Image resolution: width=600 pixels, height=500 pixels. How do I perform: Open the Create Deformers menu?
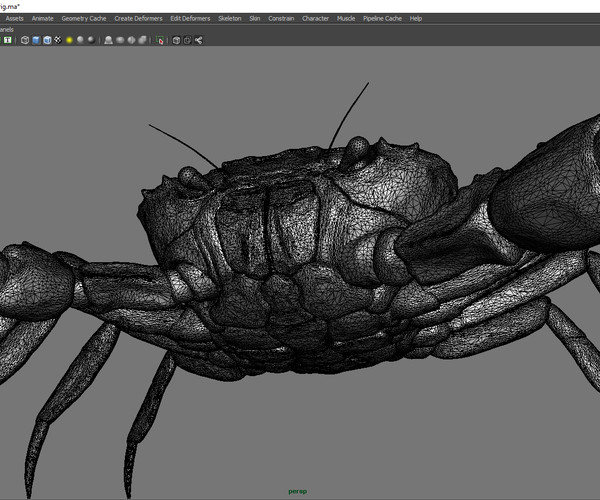[x=139, y=18]
